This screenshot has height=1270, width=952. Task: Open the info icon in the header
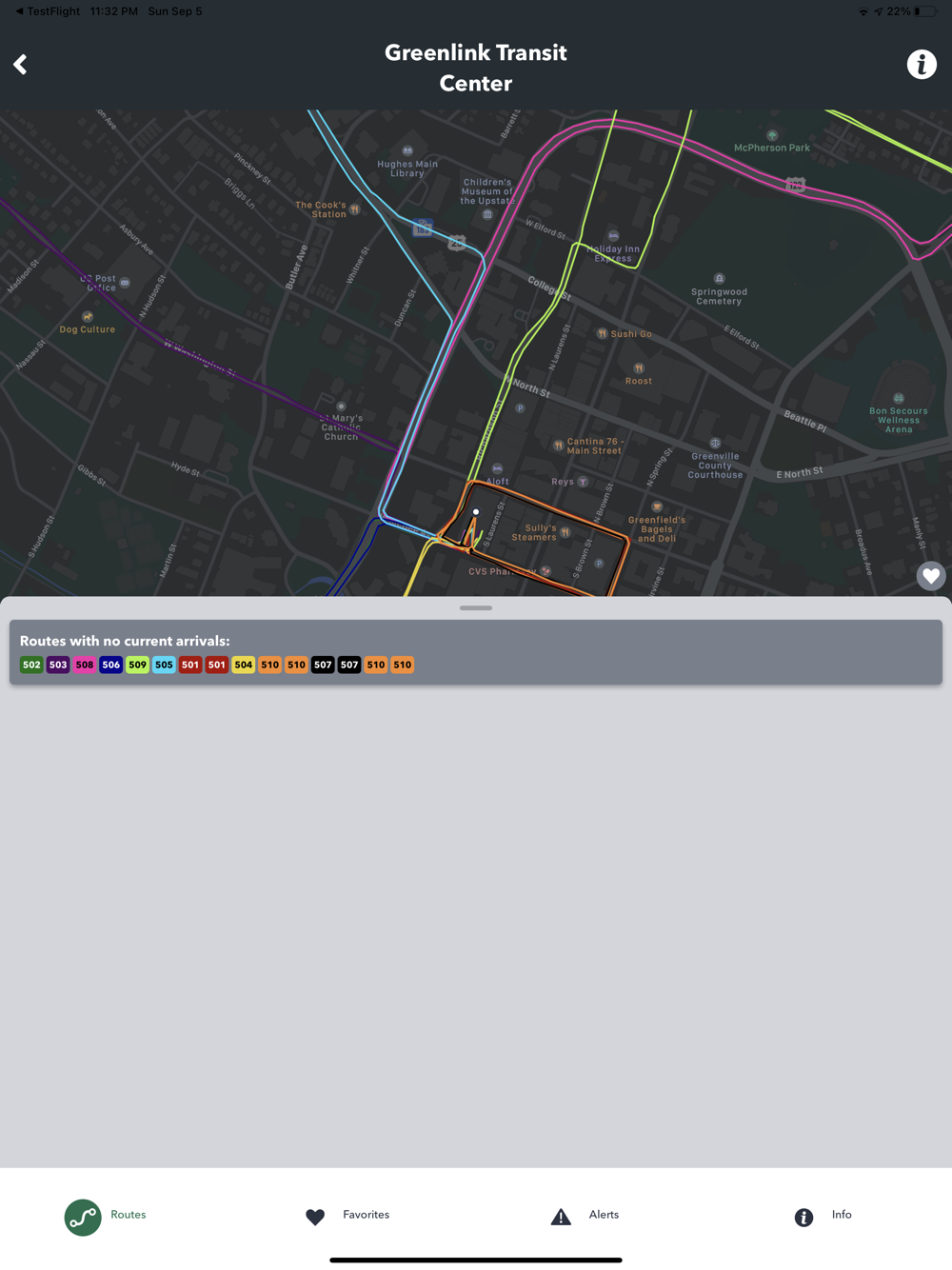(x=921, y=65)
